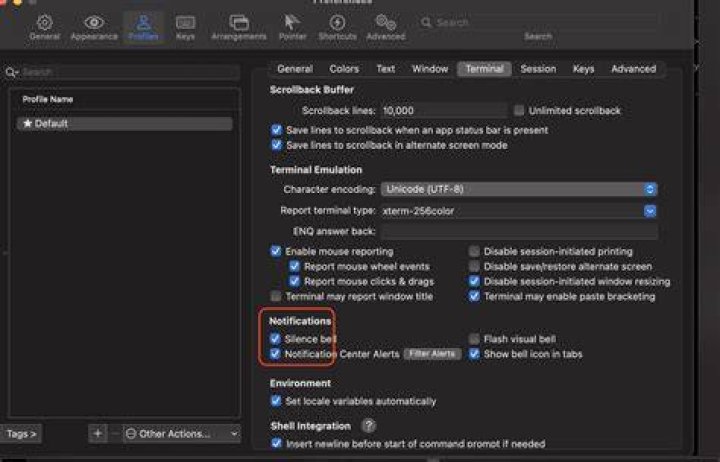Open the Advanced gears icon in toolbar
Viewport: 720px width, 462px height.
386,27
